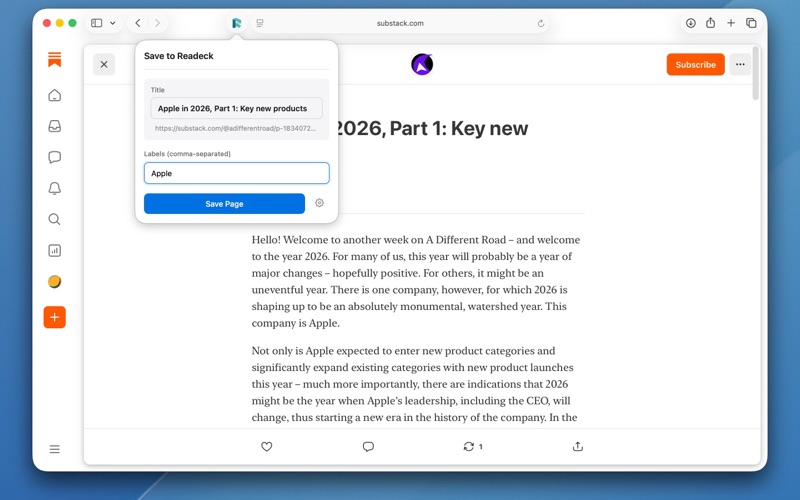Image resolution: width=800 pixels, height=500 pixels.
Task: Open the Substack inbox
Action: click(55, 126)
